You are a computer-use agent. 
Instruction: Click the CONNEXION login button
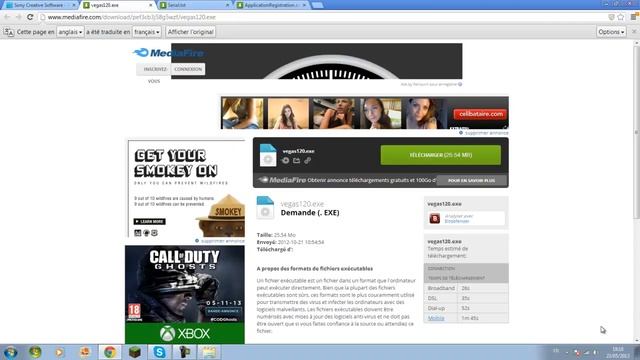[x=188, y=69]
